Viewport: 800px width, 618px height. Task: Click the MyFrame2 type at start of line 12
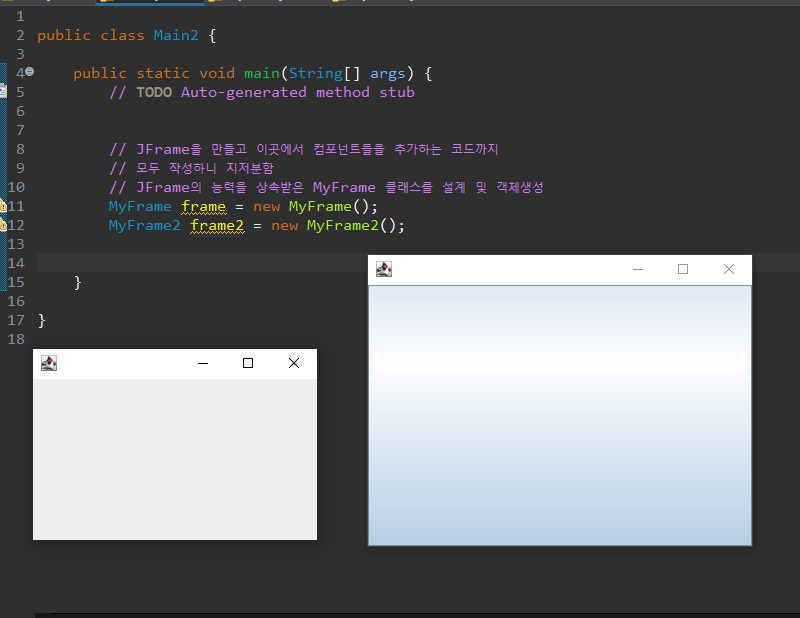click(x=144, y=226)
